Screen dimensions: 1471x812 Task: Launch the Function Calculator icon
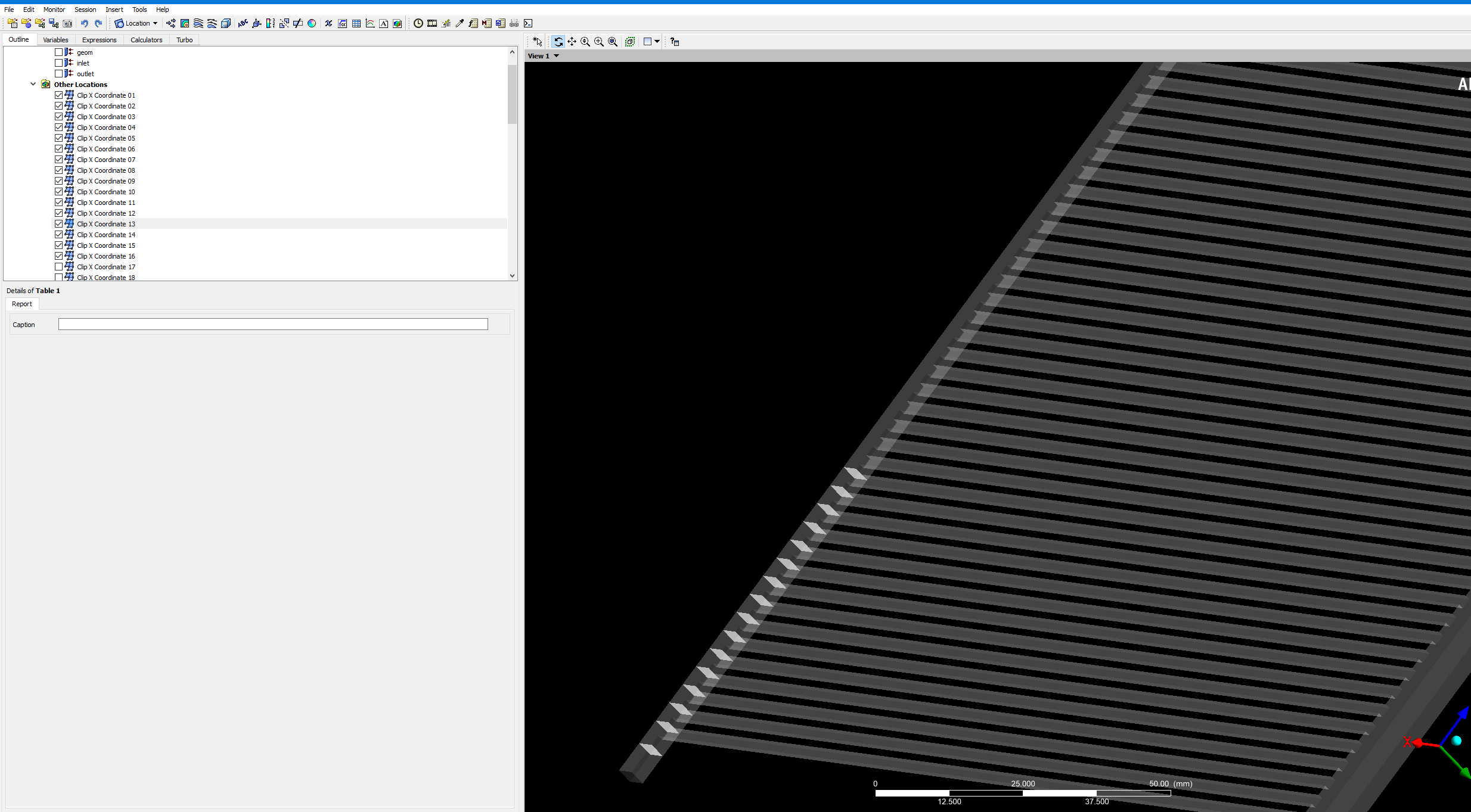coord(473,24)
